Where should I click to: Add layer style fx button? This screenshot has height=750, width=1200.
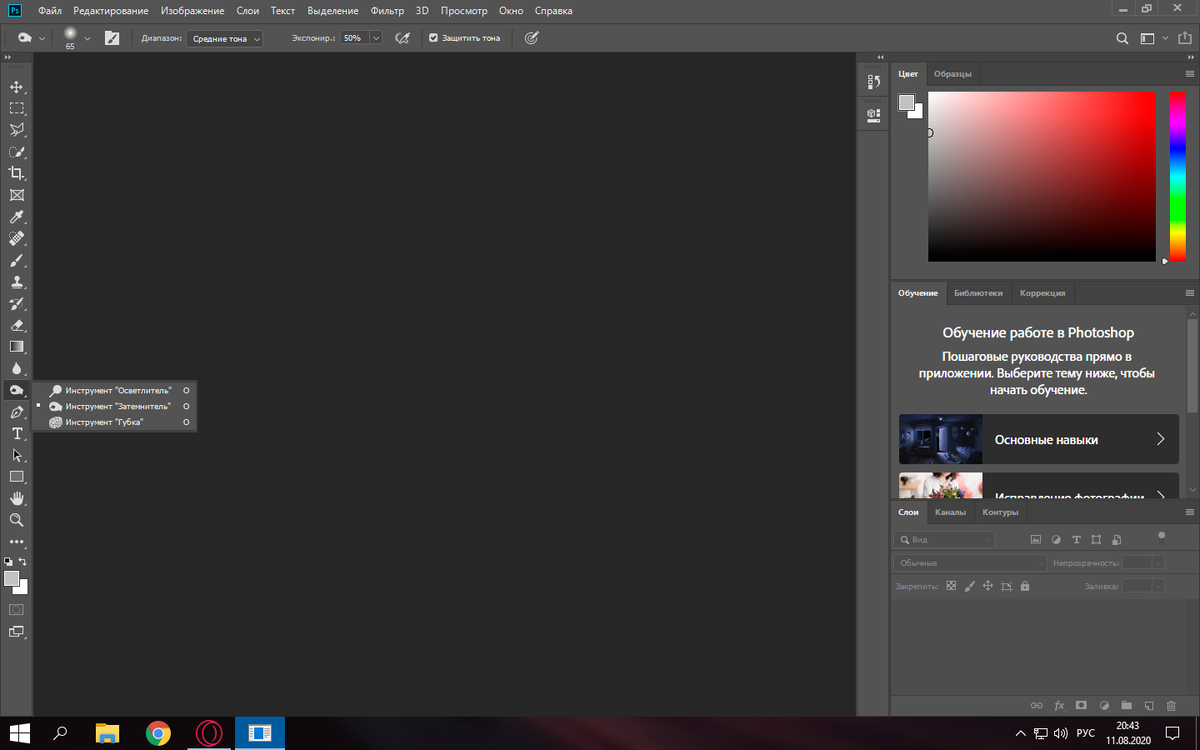[1059, 705]
